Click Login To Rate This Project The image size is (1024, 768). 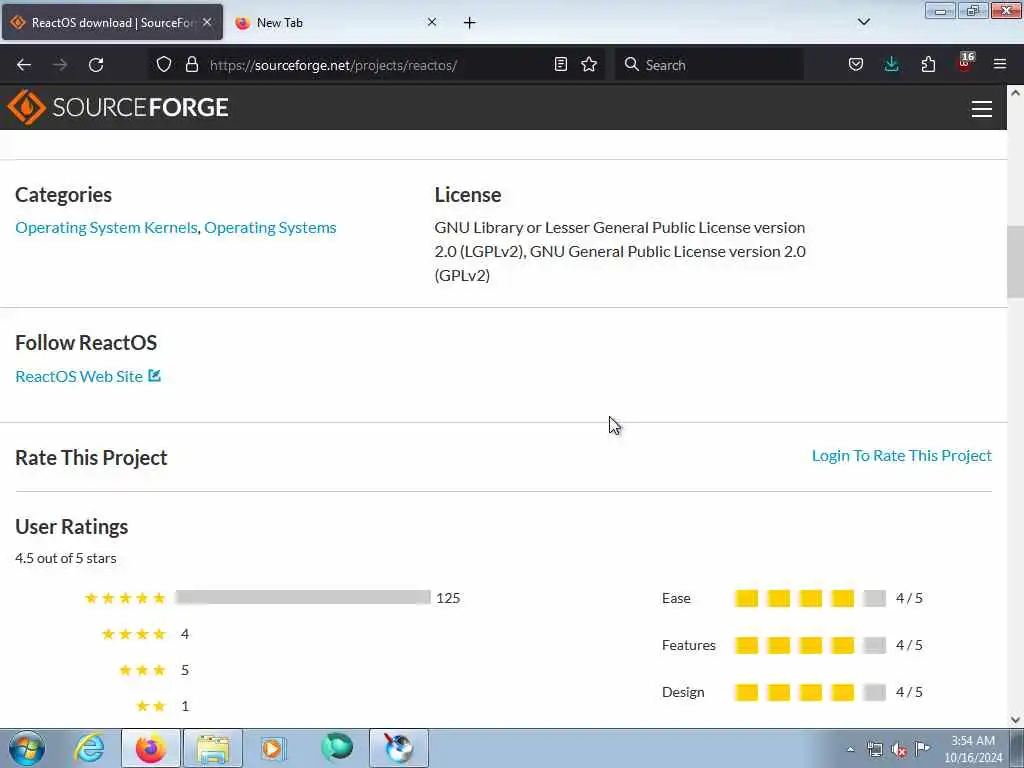click(x=901, y=455)
